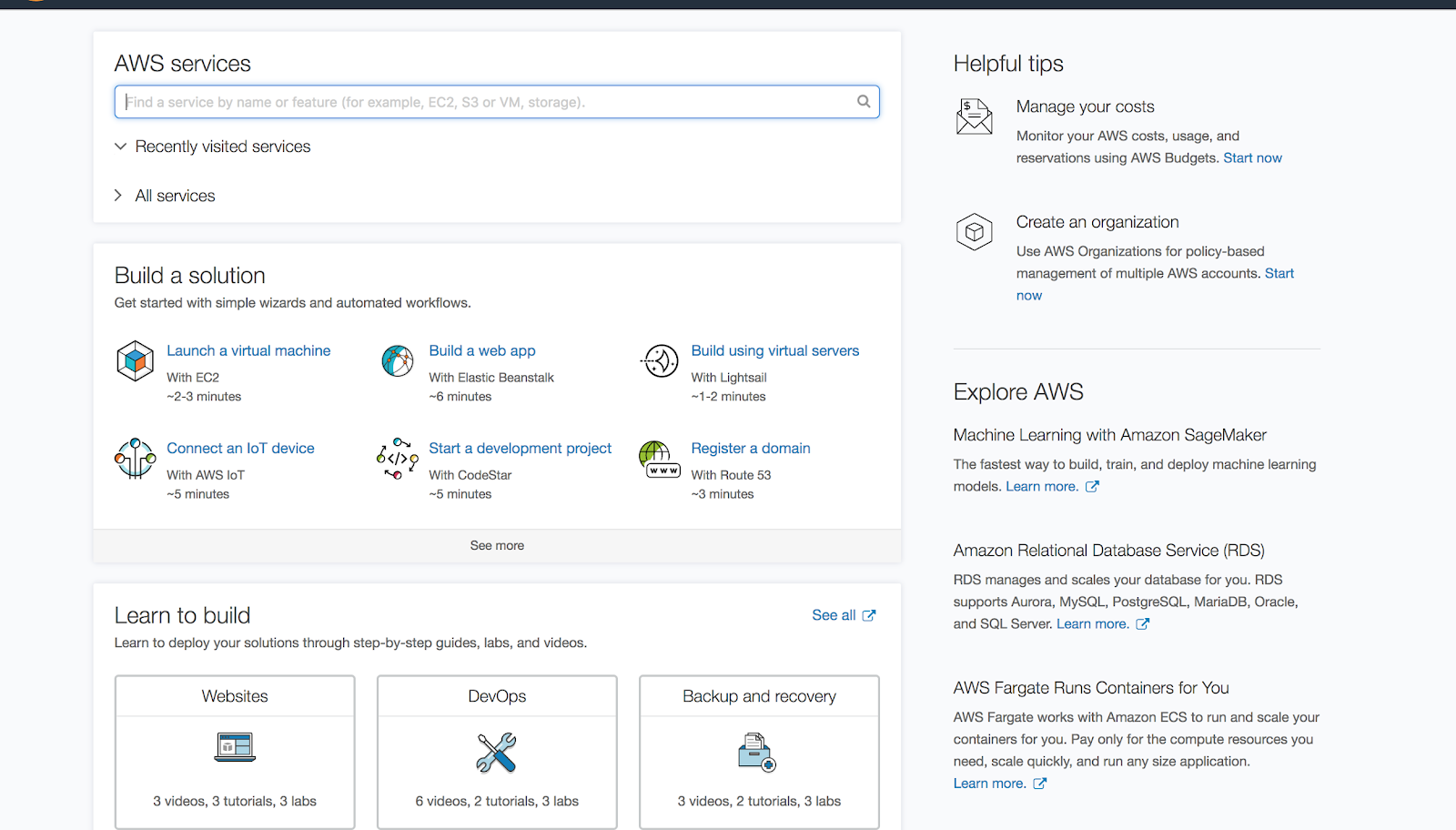Click external link icon after Fargate Learn more
The height and width of the screenshot is (830, 1456).
[1040, 783]
